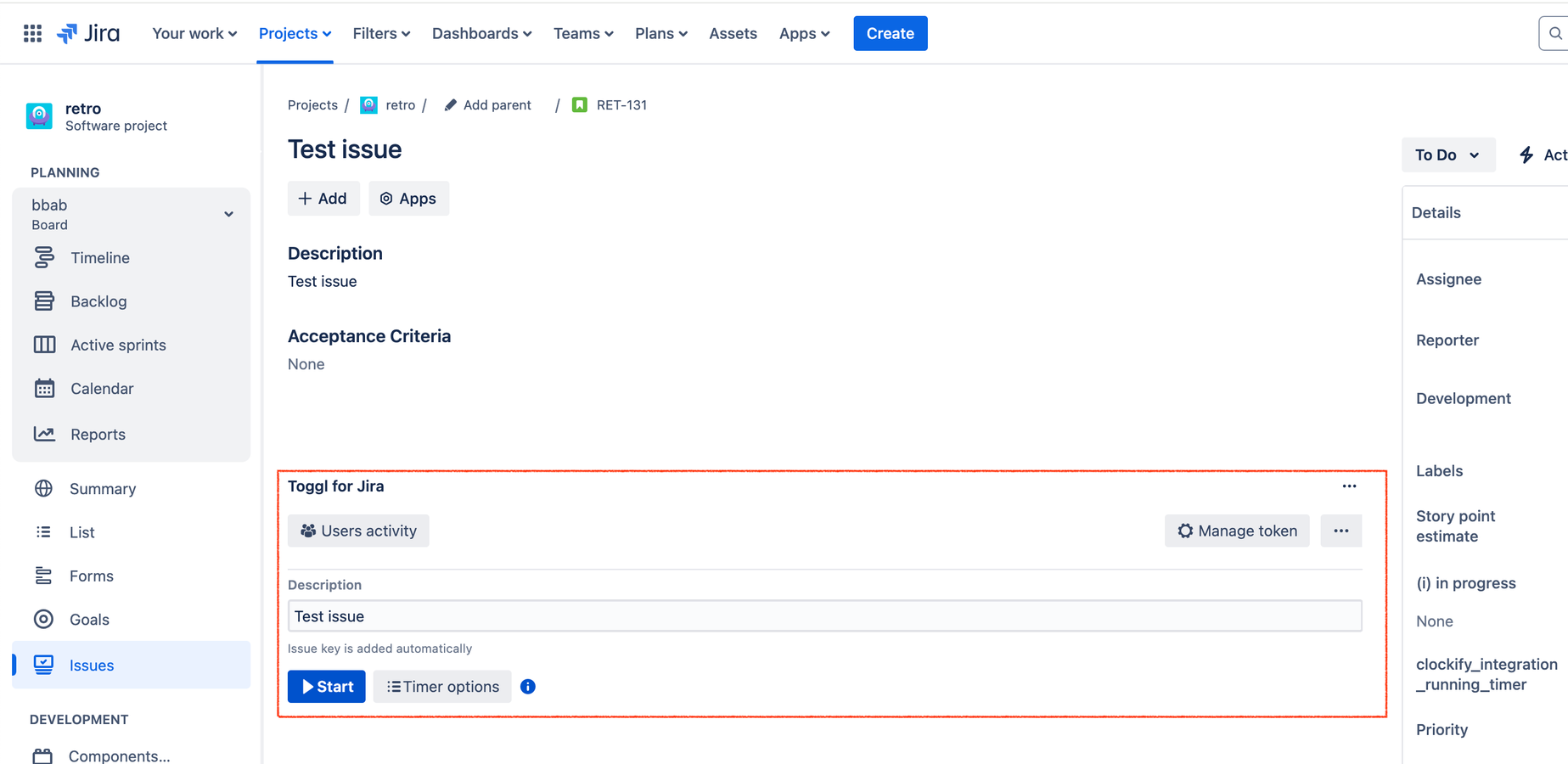Open the app switcher grid icon

pos(32,33)
